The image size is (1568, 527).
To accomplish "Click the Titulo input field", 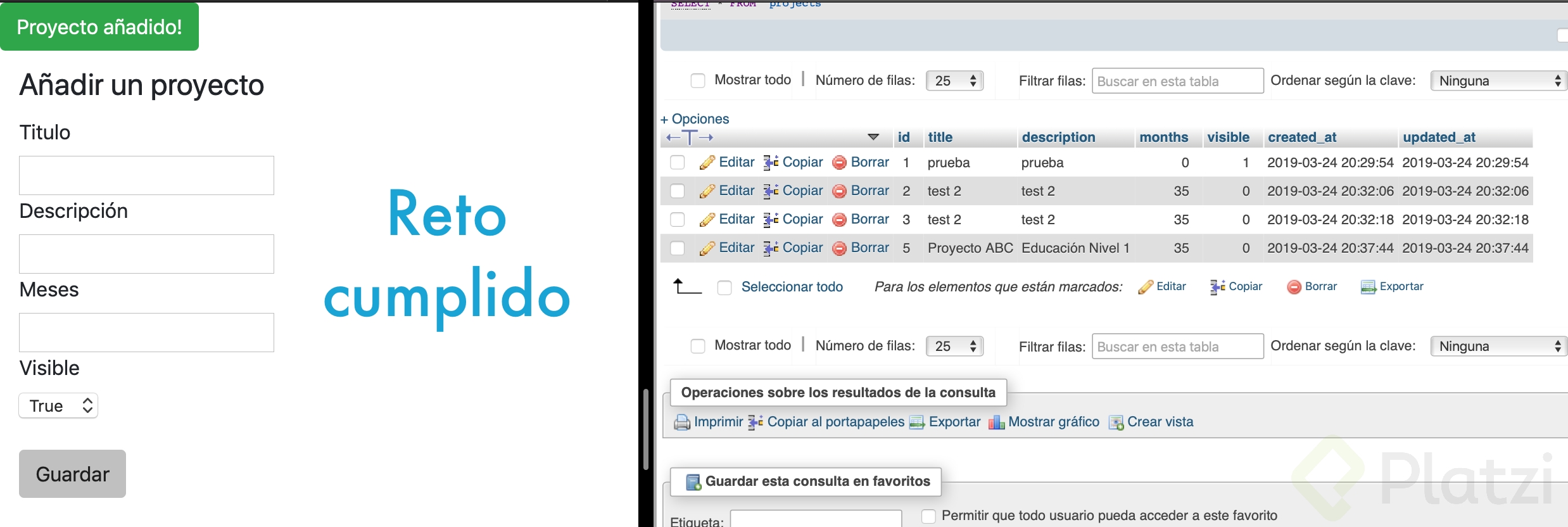I will (x=146, y=175).
